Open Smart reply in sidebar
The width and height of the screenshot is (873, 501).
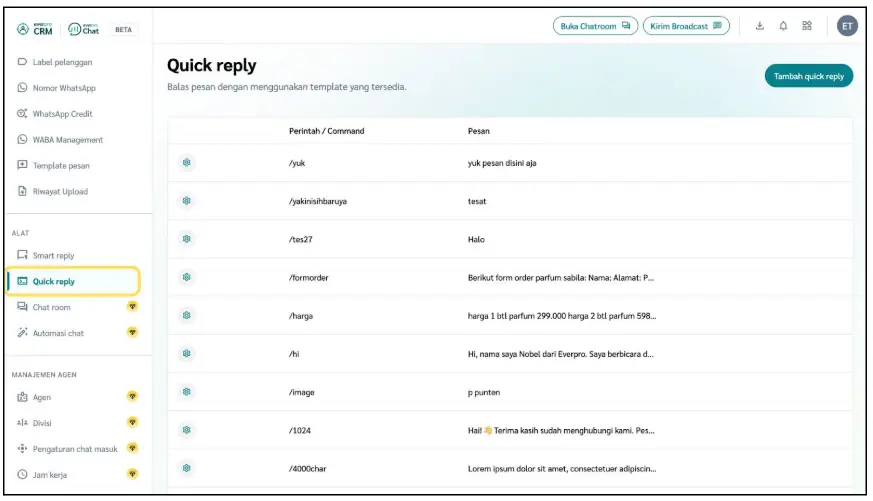53,256
